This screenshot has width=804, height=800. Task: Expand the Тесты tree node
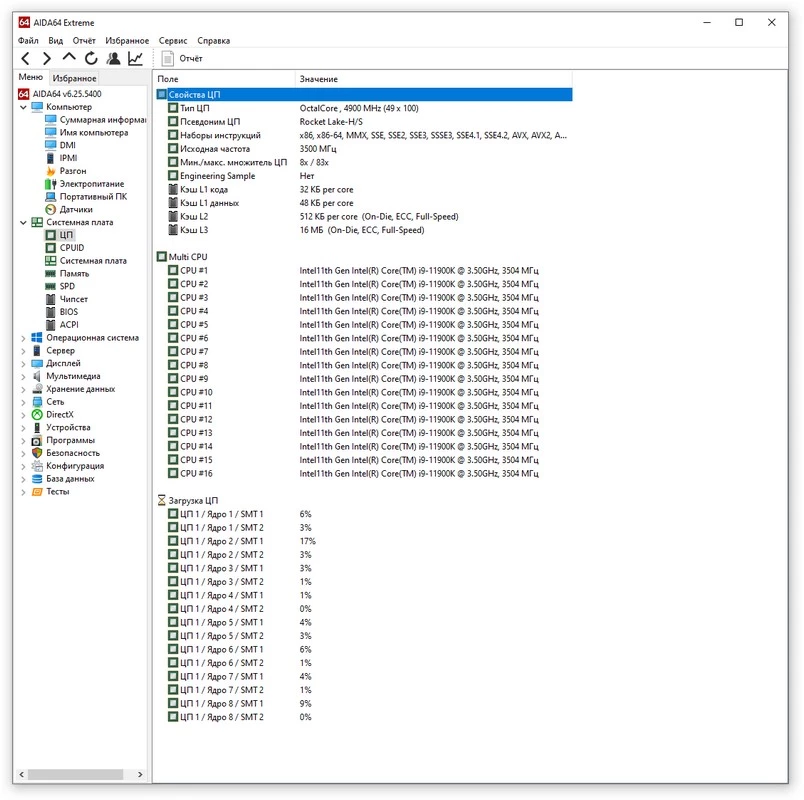click(23, 492)
